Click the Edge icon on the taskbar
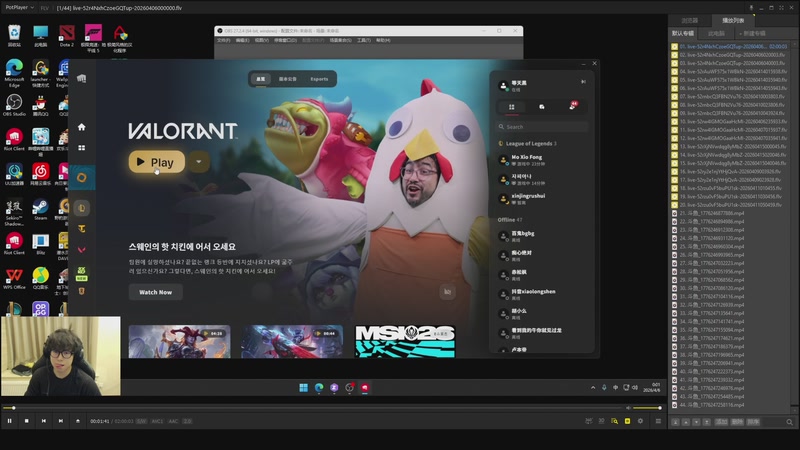 pyautogui.click(x=319, y=388)
